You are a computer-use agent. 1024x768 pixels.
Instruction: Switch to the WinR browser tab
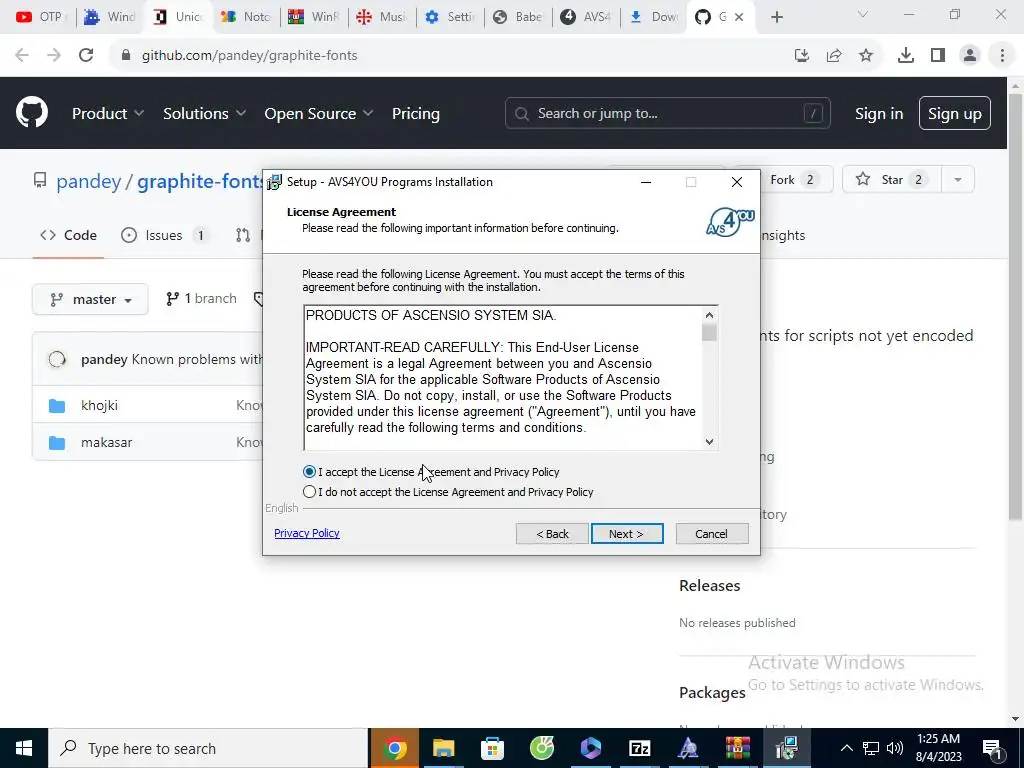point(314,17)
